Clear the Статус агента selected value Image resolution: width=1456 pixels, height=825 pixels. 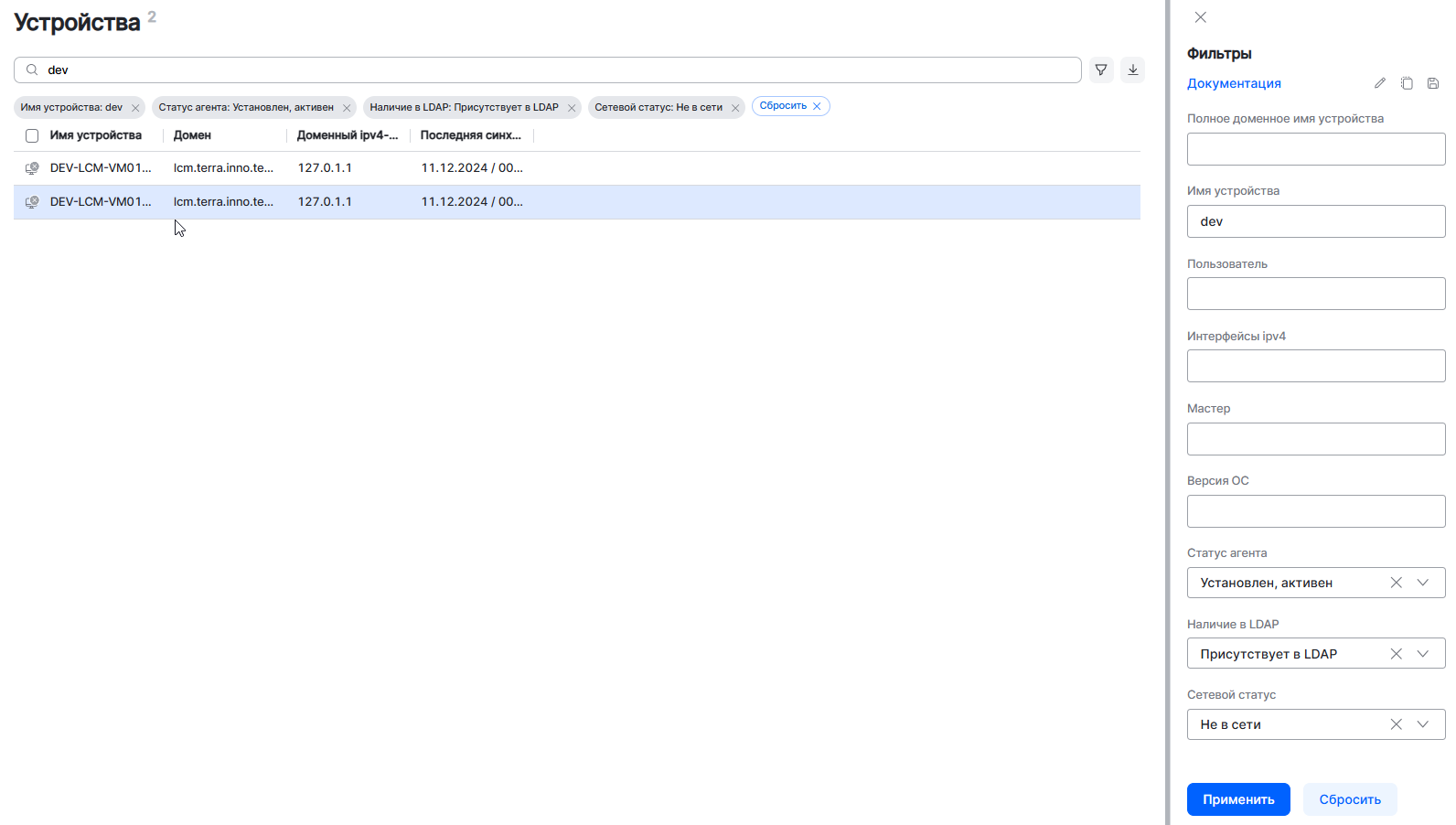pyautogui.click(x=1396, y=583)
